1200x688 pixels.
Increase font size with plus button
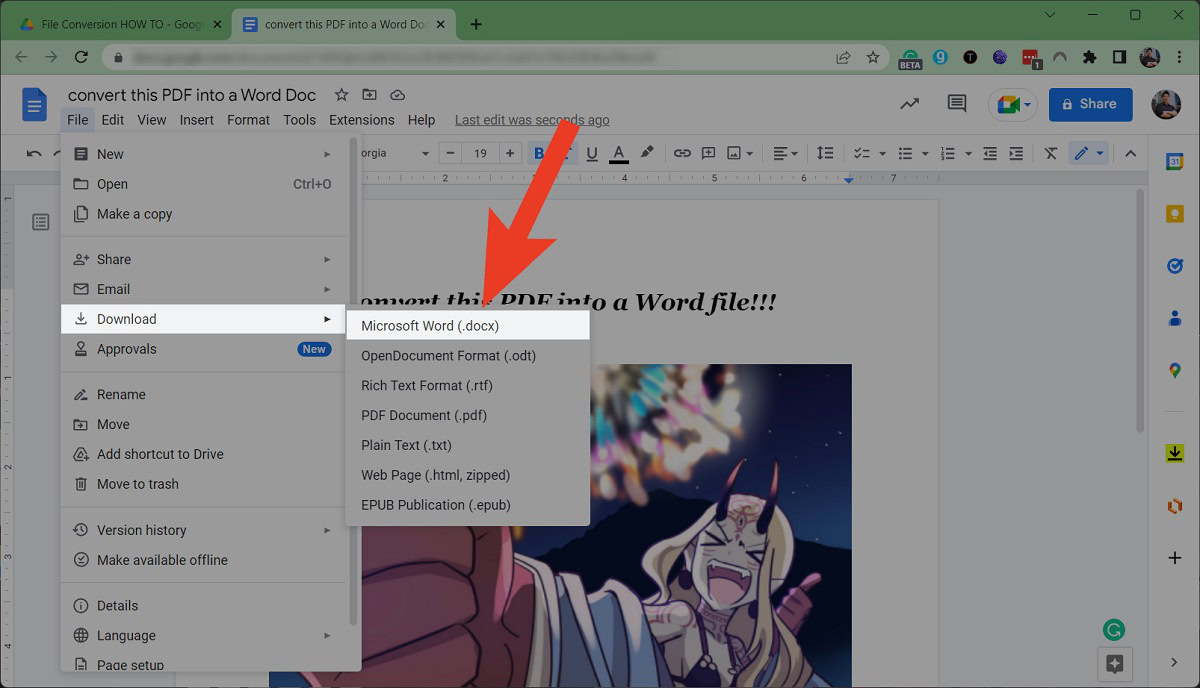tap(510, 153)
